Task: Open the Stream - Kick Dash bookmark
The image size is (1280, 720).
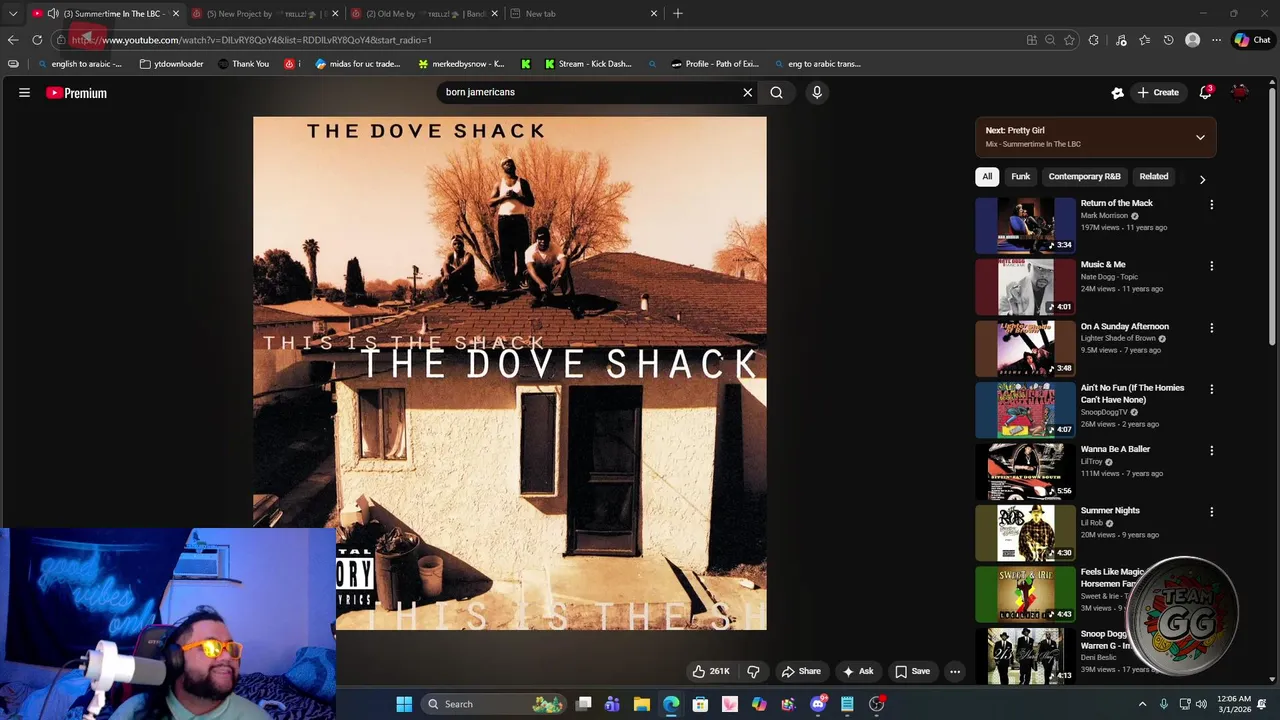Action: coord(588,64)
